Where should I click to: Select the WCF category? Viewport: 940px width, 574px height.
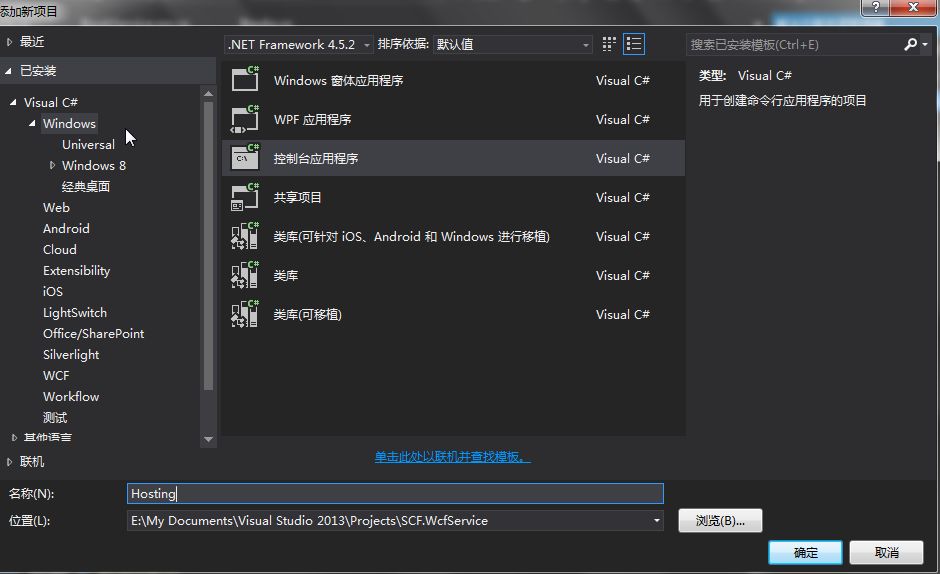tap(56, 375)
